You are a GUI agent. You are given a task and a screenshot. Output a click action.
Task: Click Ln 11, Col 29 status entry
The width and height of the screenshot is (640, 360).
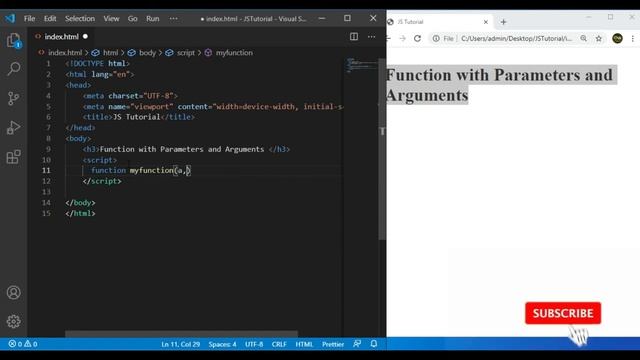coord(180,344)
